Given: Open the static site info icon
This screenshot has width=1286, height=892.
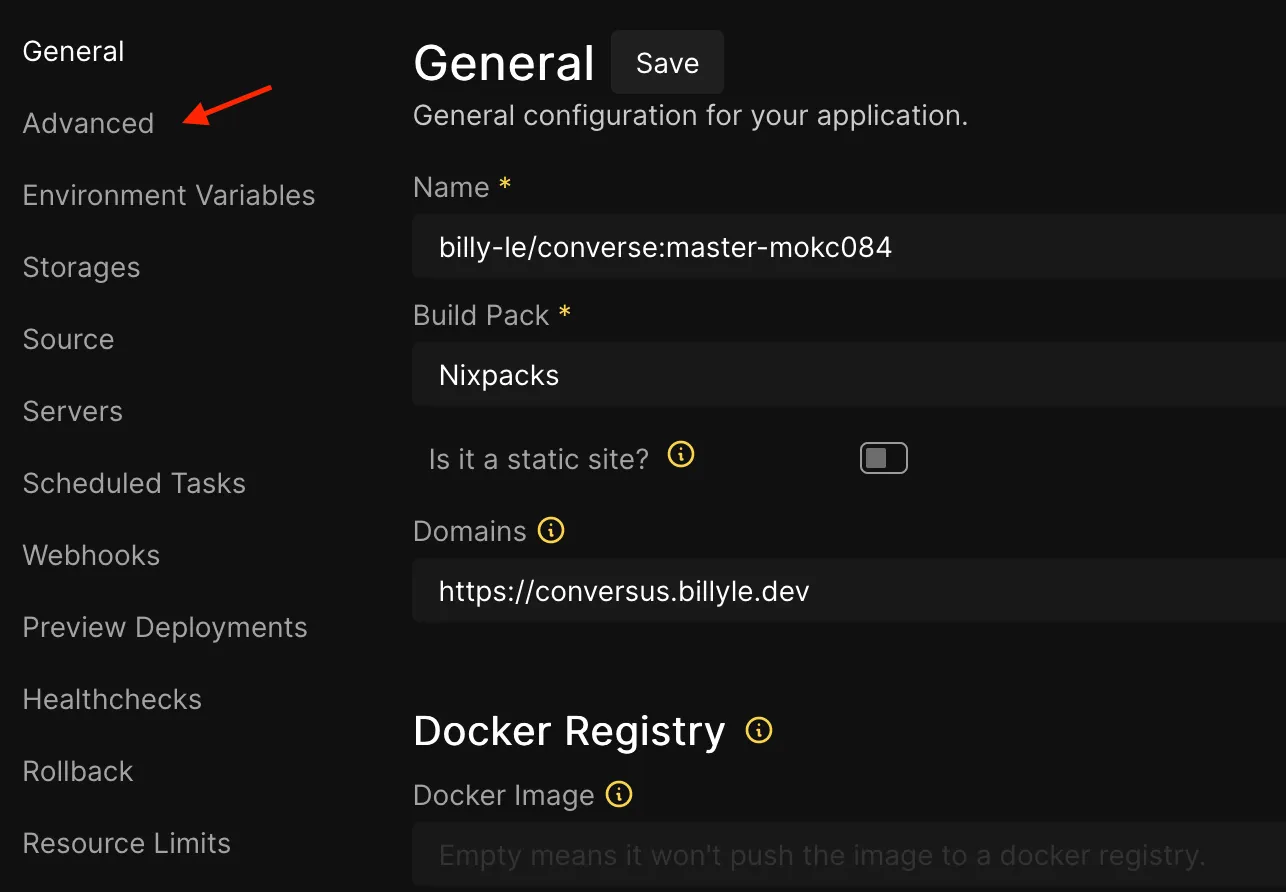Looking at the screenshot, I should point(681,455).
